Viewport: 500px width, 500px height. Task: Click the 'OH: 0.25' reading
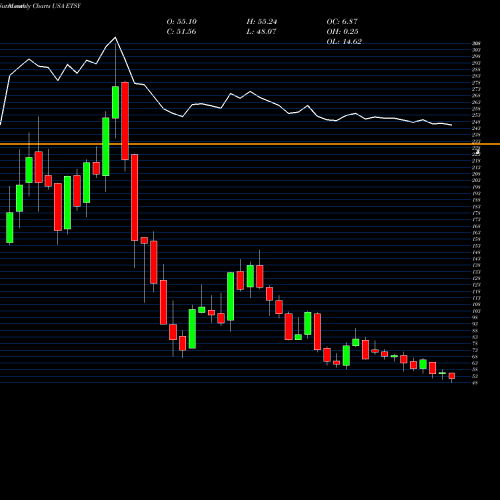coord(342,32)
